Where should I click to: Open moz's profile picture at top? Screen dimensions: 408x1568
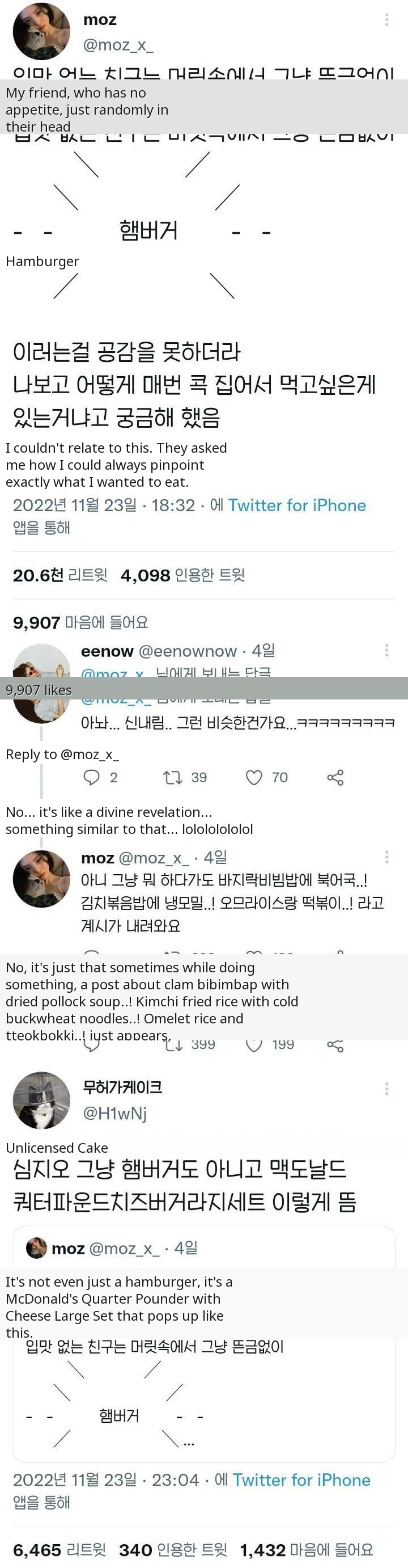pos(41,31)
